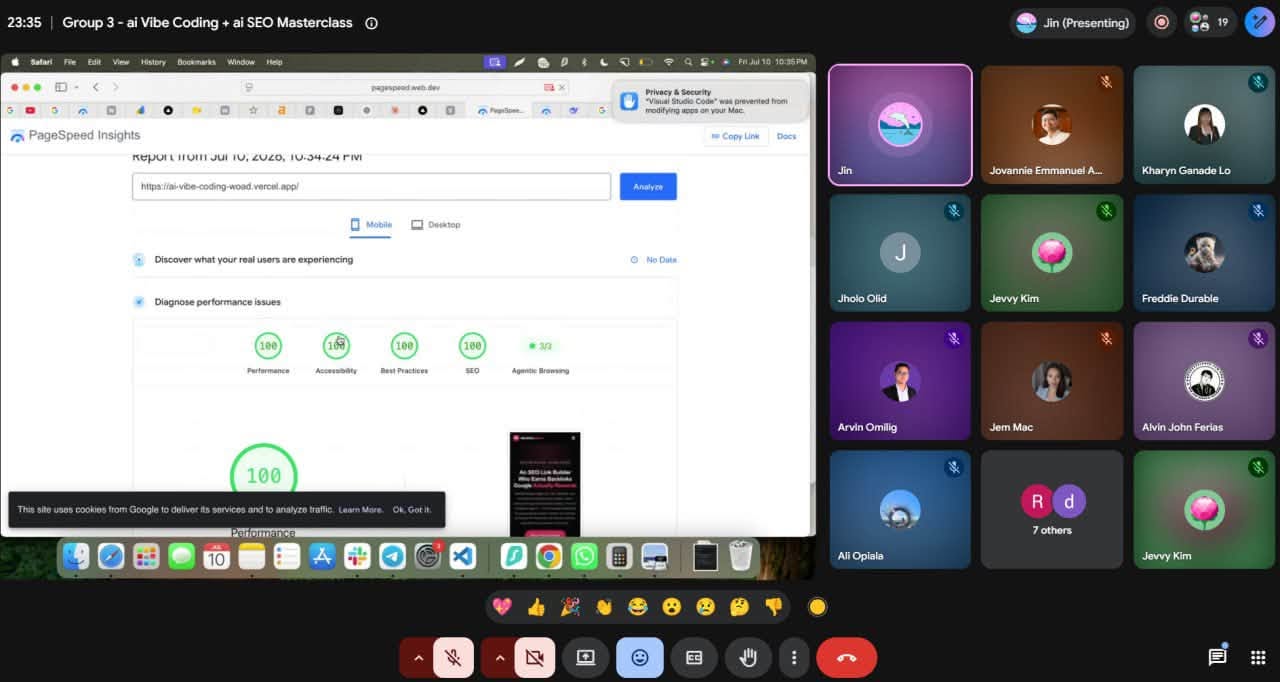Click the Performance score 100 gauge
The image size is (1280, 682).
tap(268, 346)
